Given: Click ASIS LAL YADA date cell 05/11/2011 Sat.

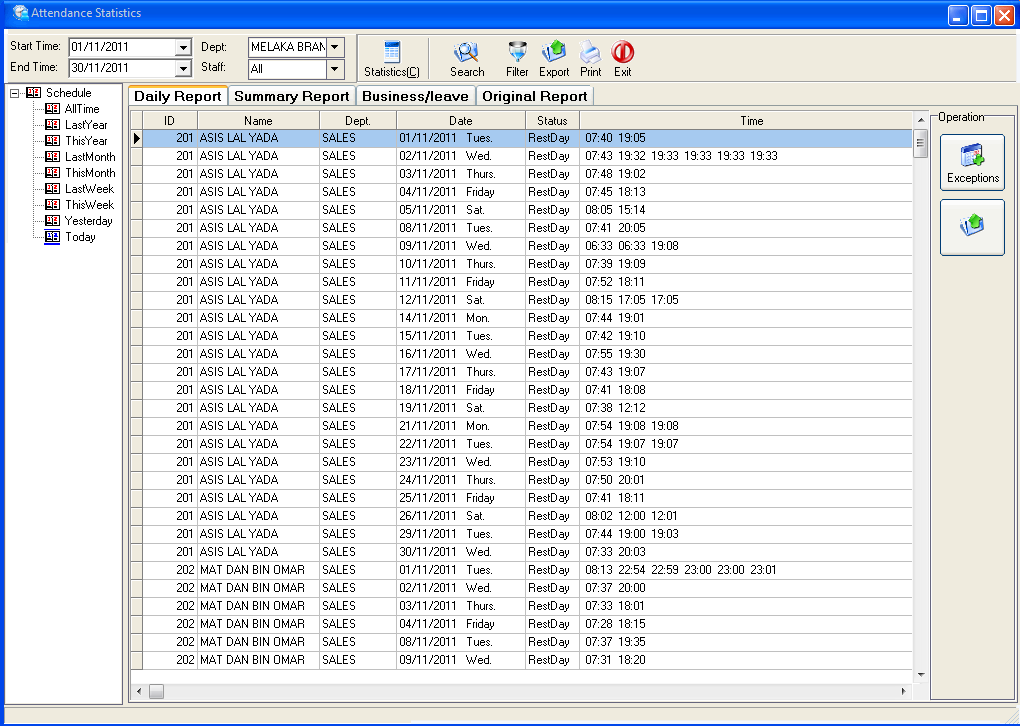Looking at the screenshot, I should pos(461,210).
